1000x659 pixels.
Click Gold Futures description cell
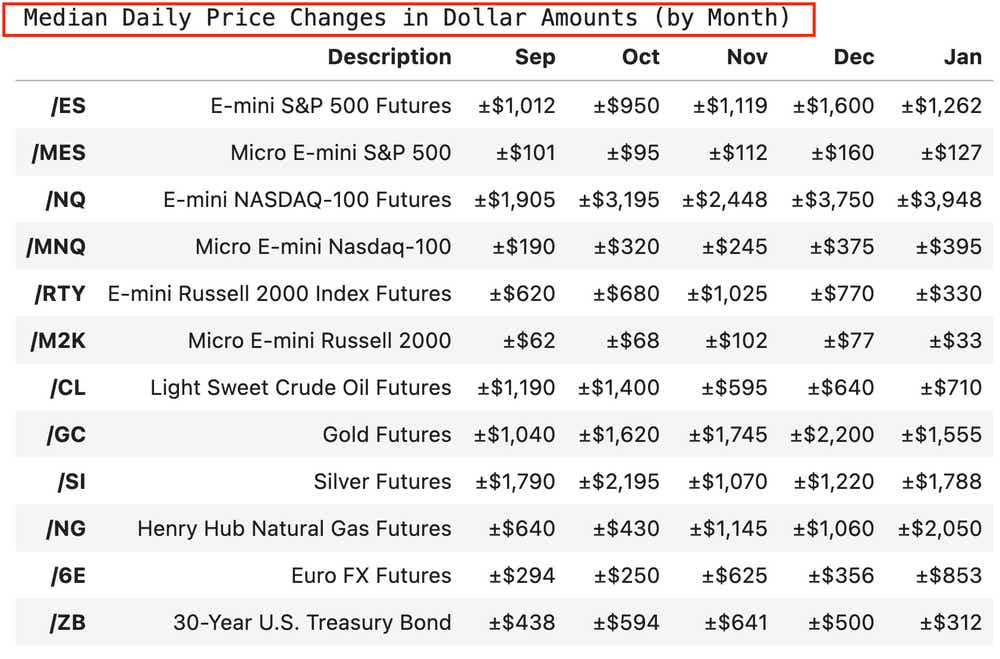386,435
